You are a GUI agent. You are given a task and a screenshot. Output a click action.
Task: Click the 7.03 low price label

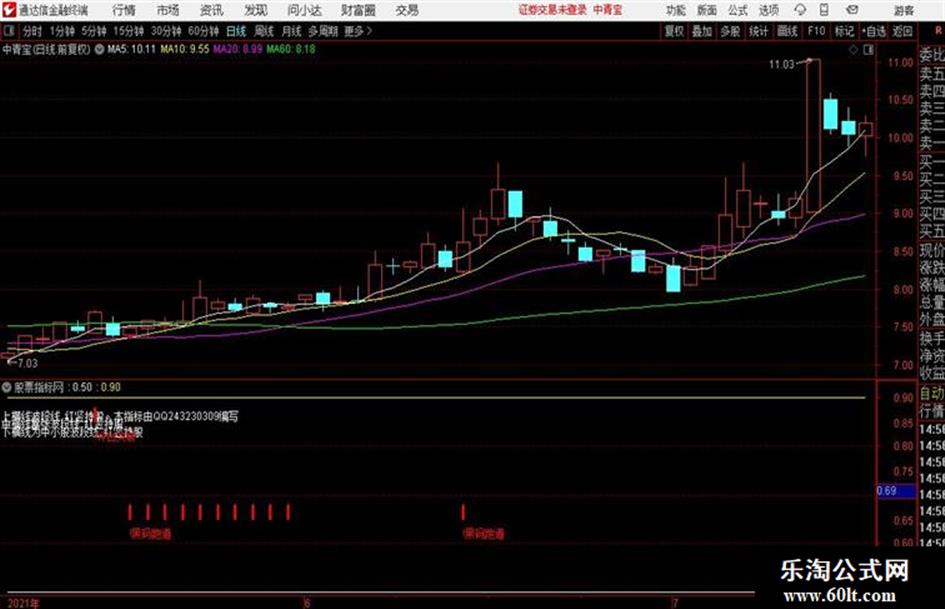coord(28,363)
